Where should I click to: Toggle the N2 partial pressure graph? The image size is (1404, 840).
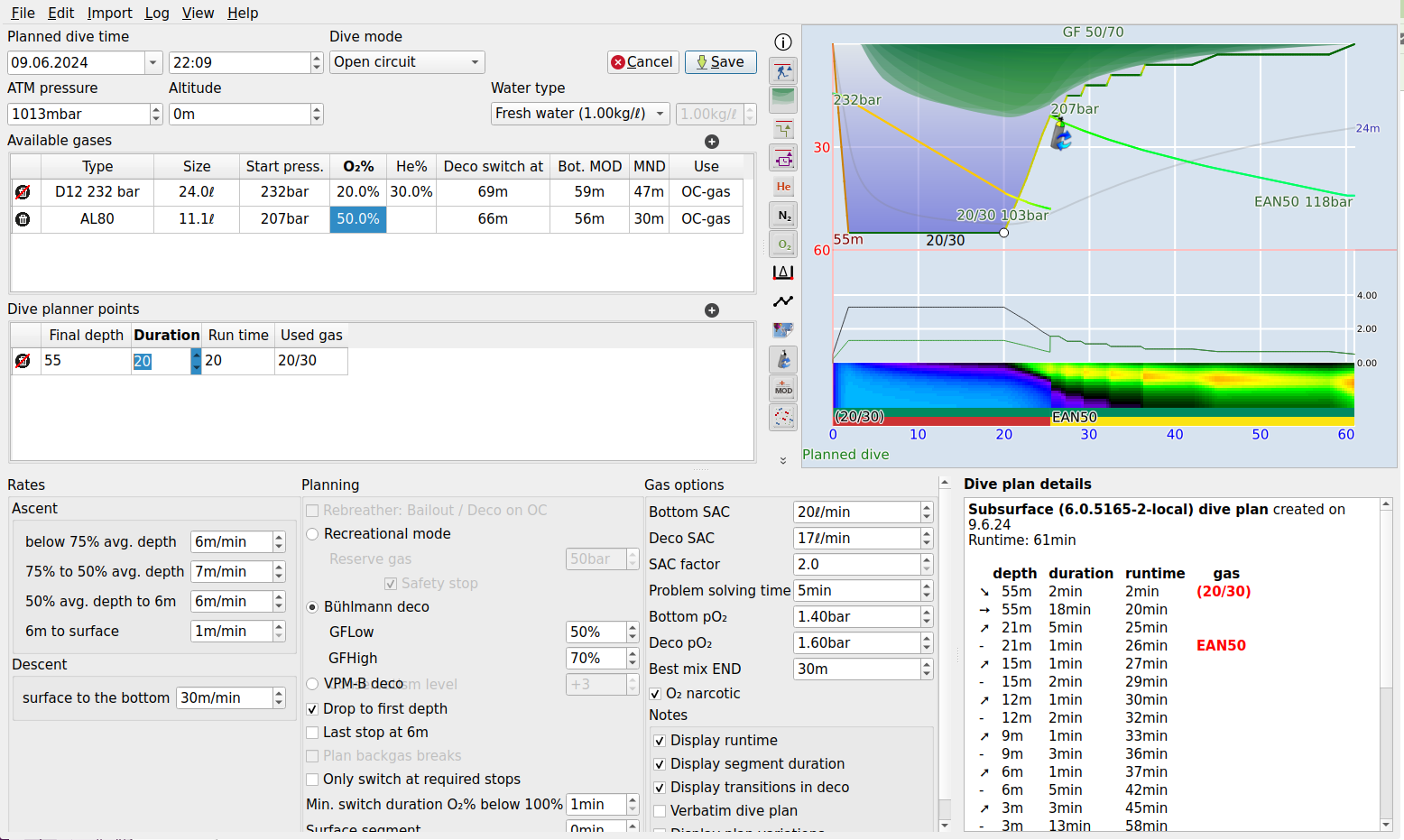[x=782, y=215]
